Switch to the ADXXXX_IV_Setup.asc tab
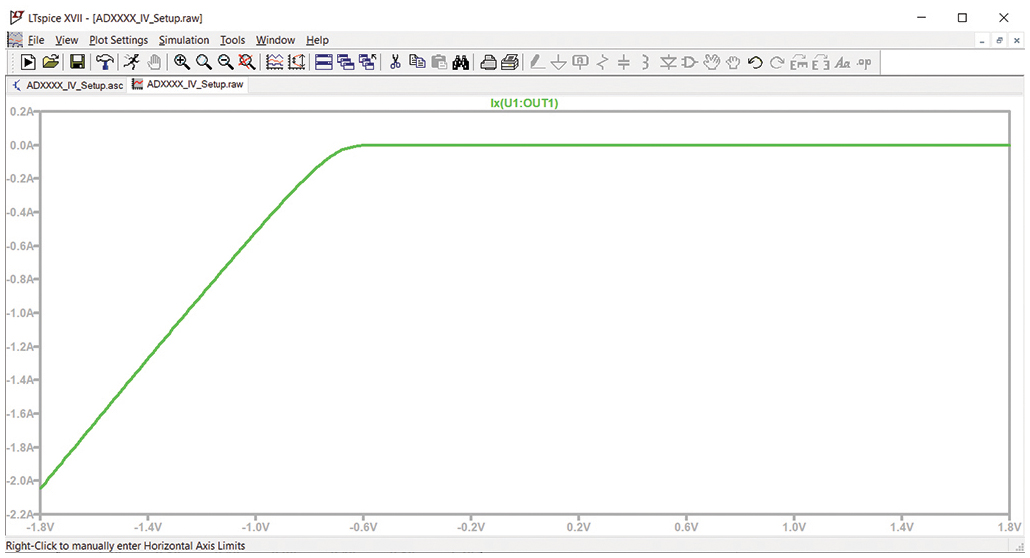 tap(66, 85)
